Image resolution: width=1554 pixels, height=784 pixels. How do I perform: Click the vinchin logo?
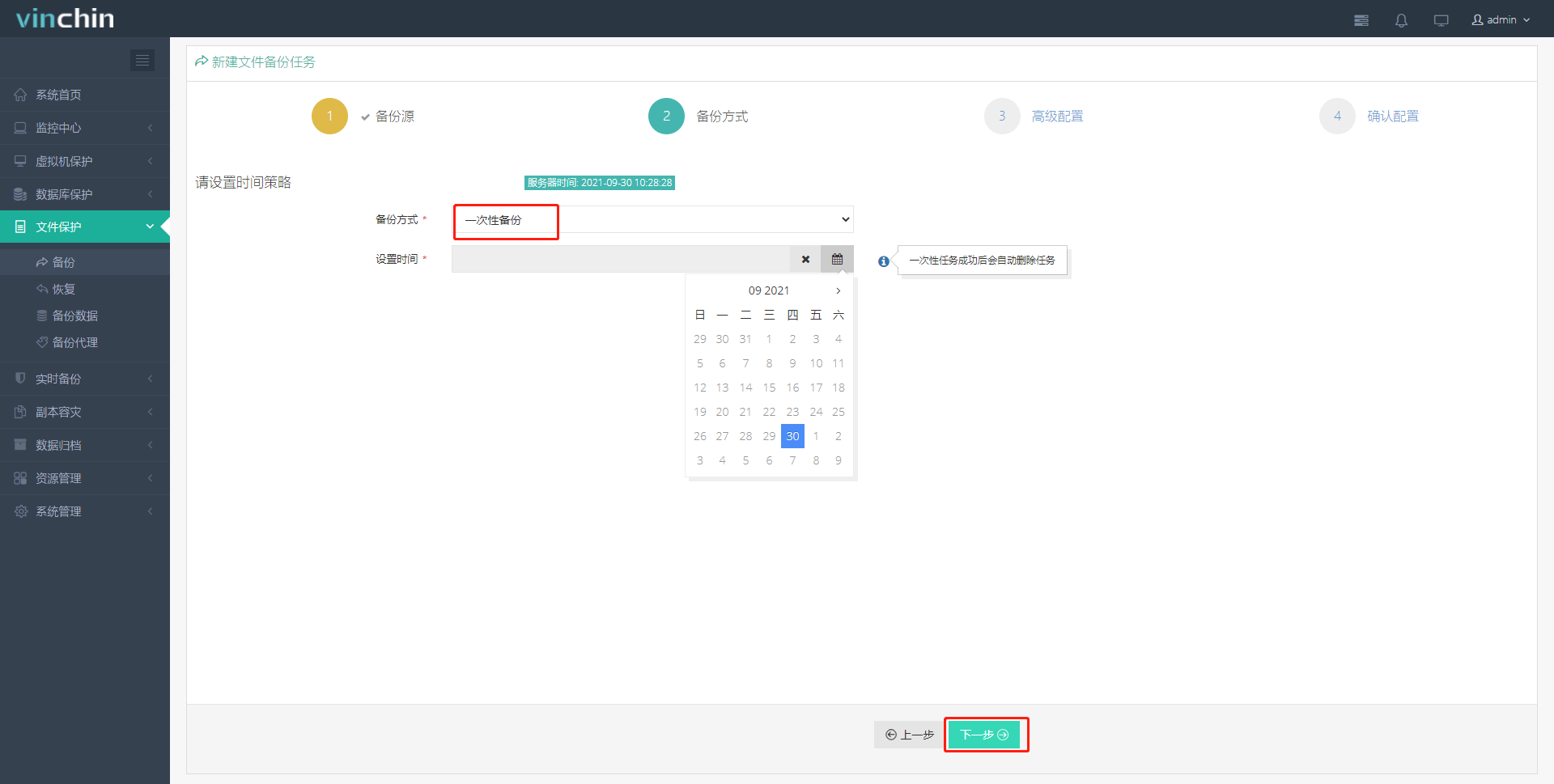coord(65,19)
